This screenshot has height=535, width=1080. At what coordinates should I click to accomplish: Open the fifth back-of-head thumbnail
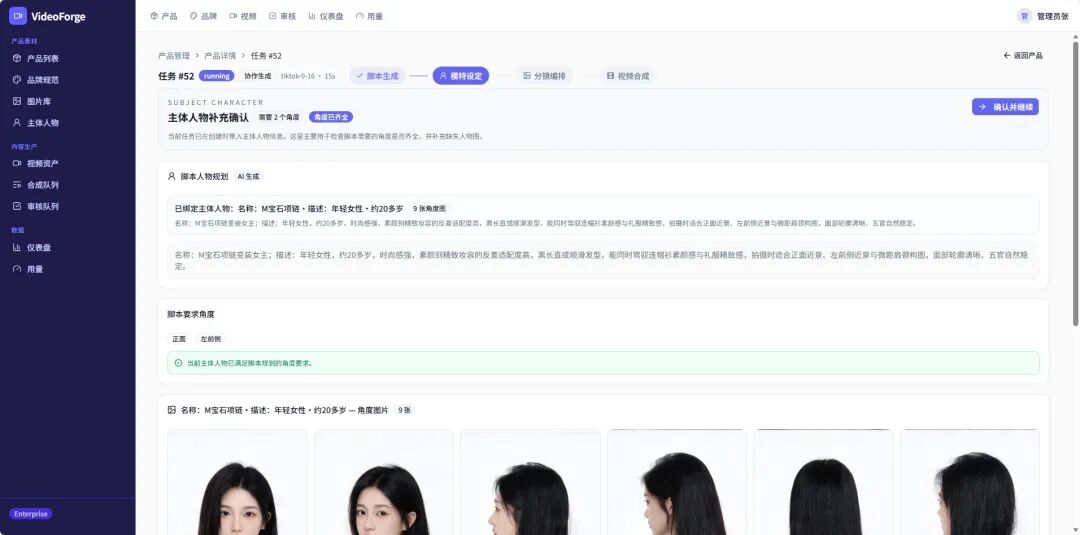[x=823, y=482]
